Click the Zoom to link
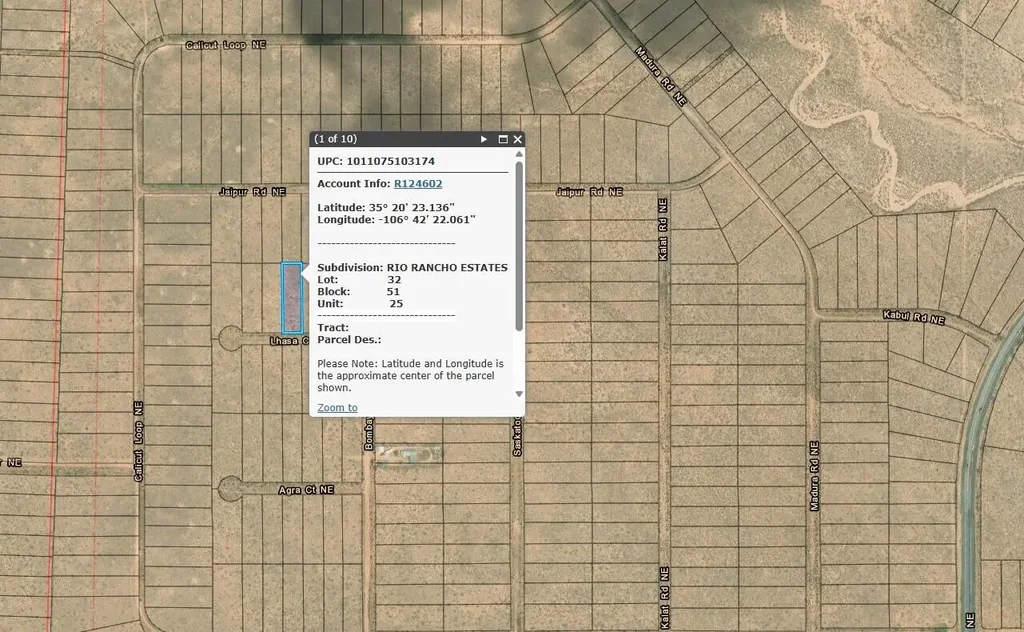The width and height of the screenshot is (1024, 632). pos(337,408)
